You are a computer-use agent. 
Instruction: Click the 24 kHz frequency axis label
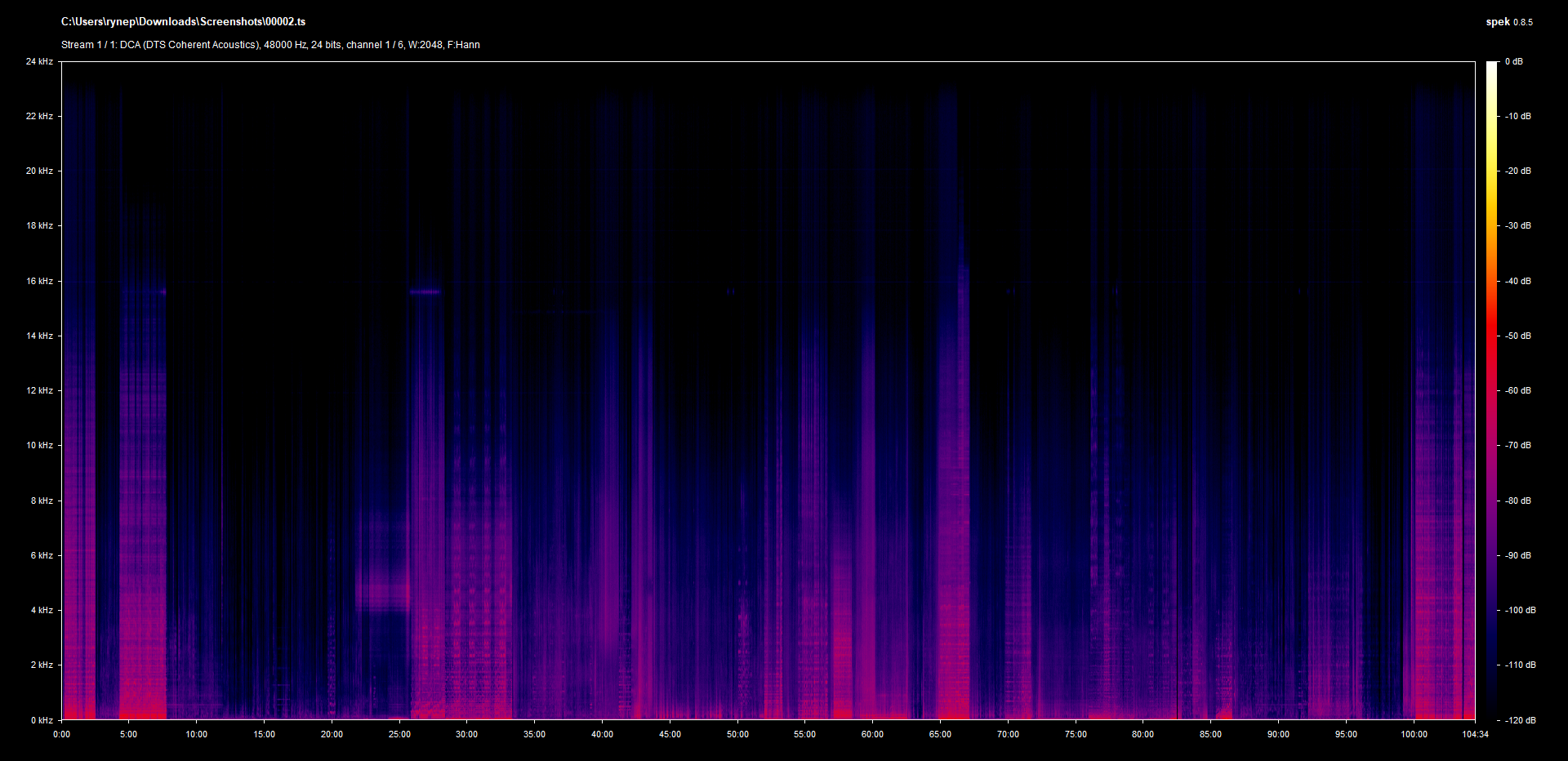39,61
